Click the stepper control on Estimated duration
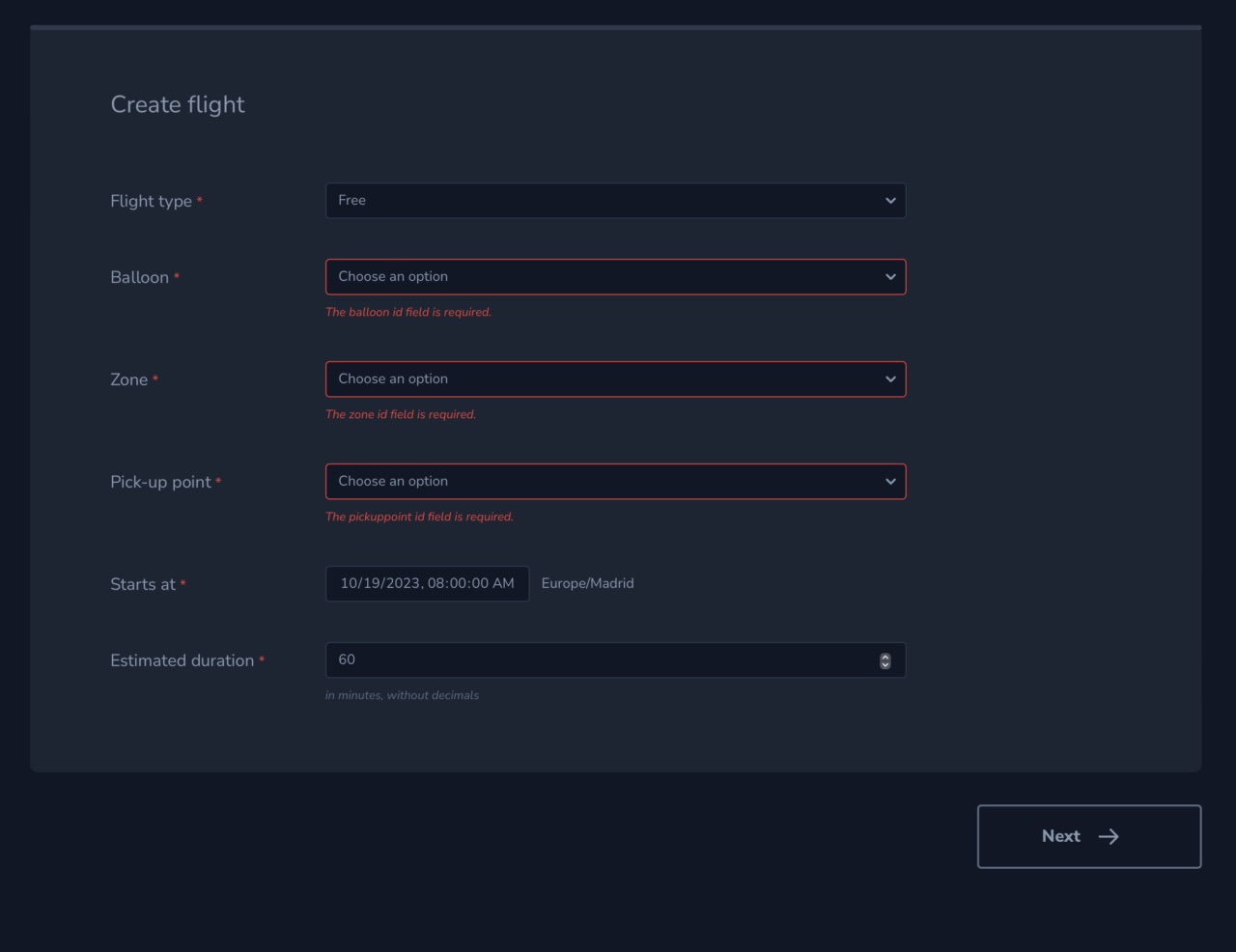 click(885, 659)
